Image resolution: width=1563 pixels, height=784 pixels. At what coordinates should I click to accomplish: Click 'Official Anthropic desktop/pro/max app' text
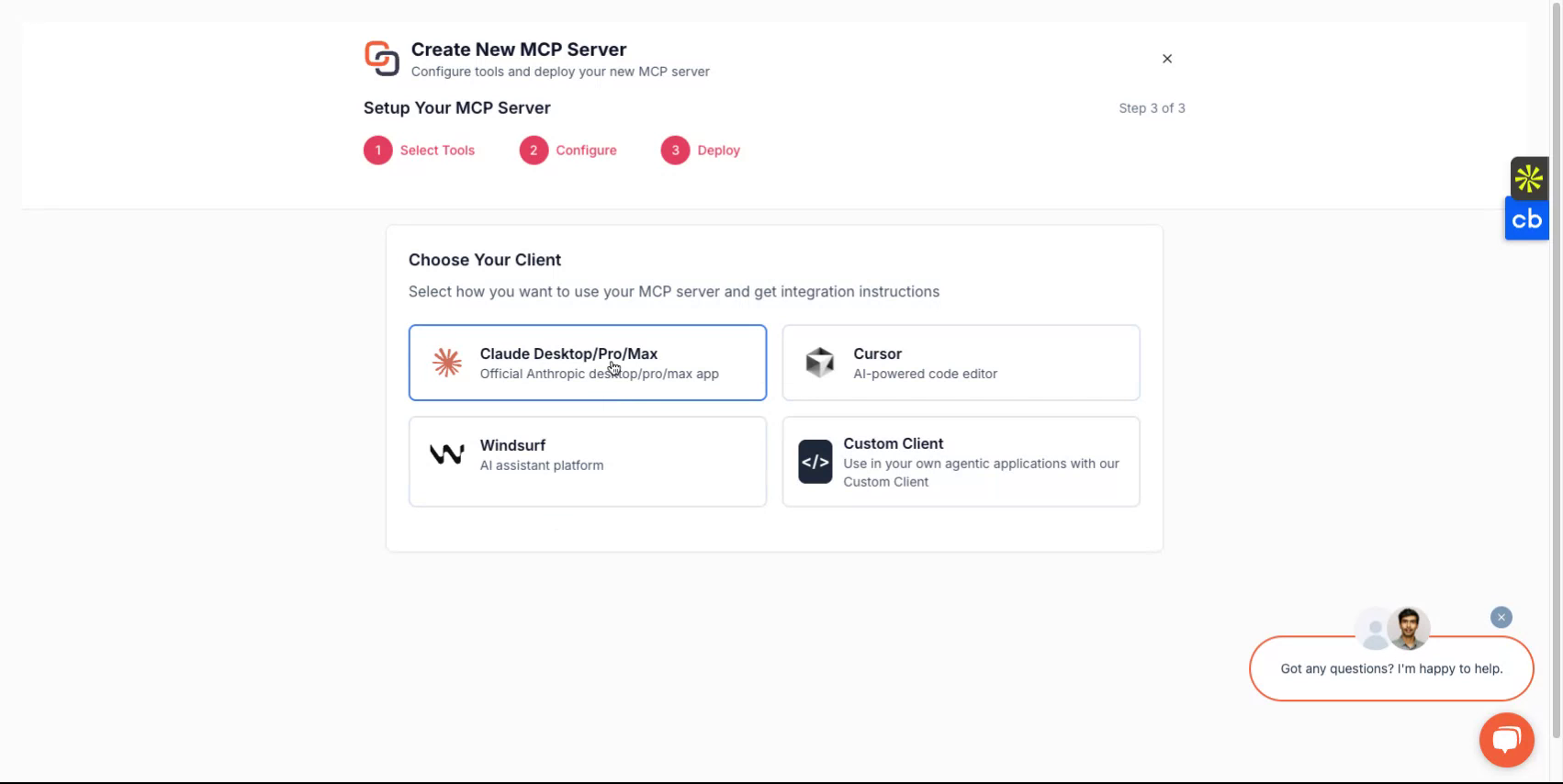(x=600, y=374)
